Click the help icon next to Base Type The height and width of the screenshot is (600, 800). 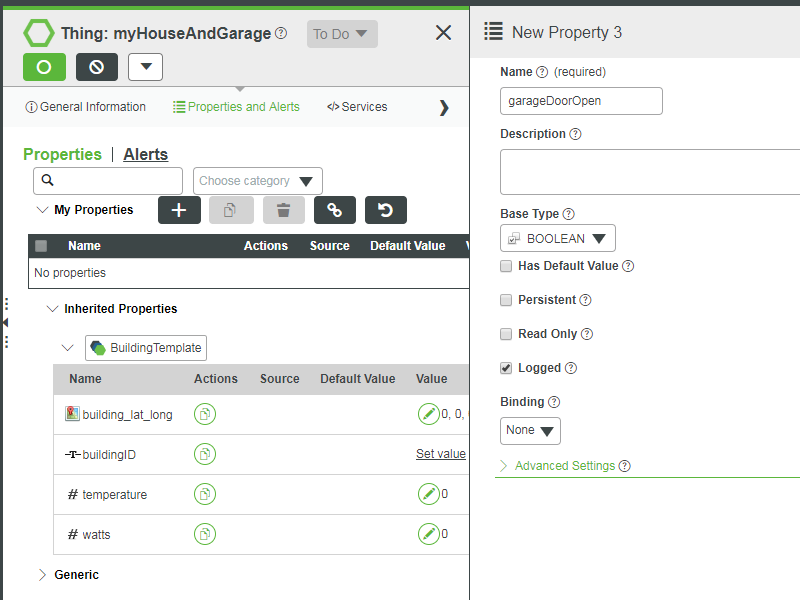pyautogui.click(x=569, y=214)
